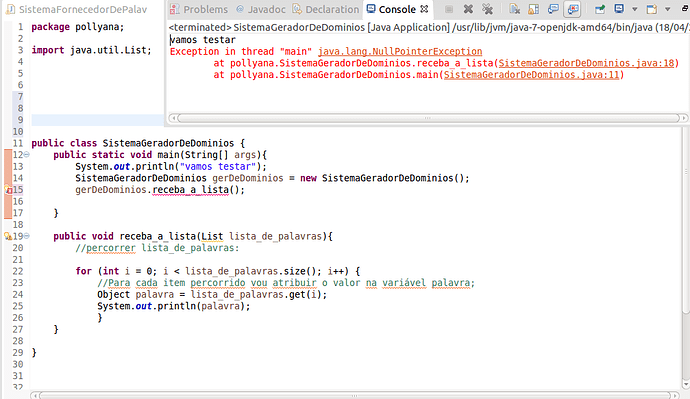This screenshot has height=399, width=690.
Task: Click the Console tab monitor icon
Action: click(371, 9)
